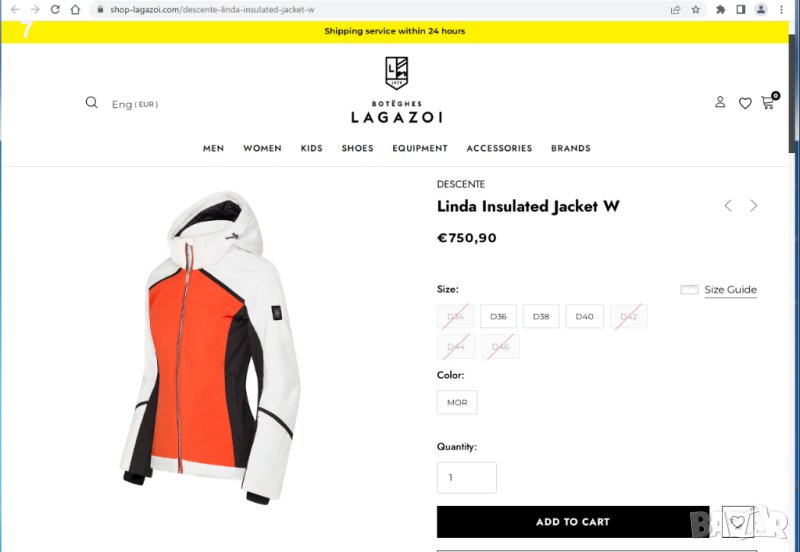Select size D40

pos(584,316)
